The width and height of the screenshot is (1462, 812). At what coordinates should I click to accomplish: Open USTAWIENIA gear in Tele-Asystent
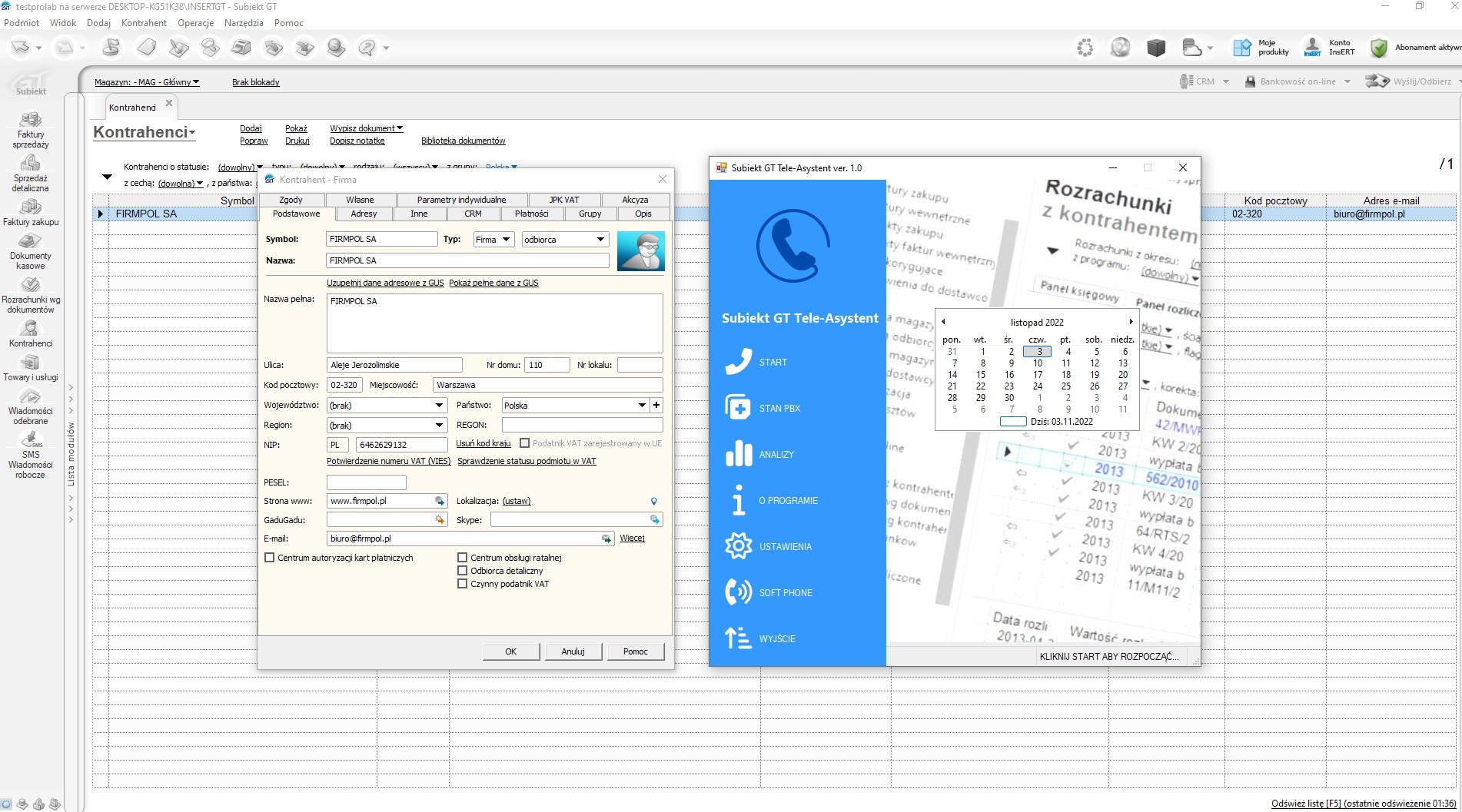coord(738,546)
